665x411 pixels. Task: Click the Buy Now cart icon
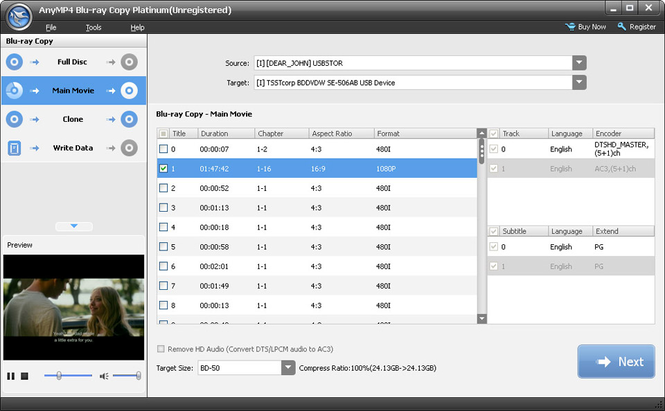tap(570, 27)
